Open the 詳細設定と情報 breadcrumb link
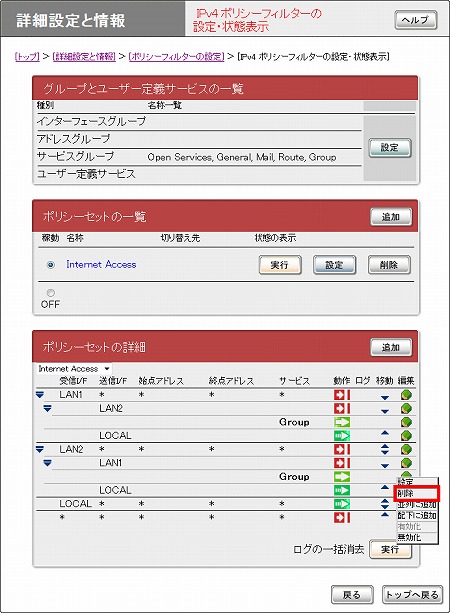Viewport: 450px width, 613px height. 84,57
